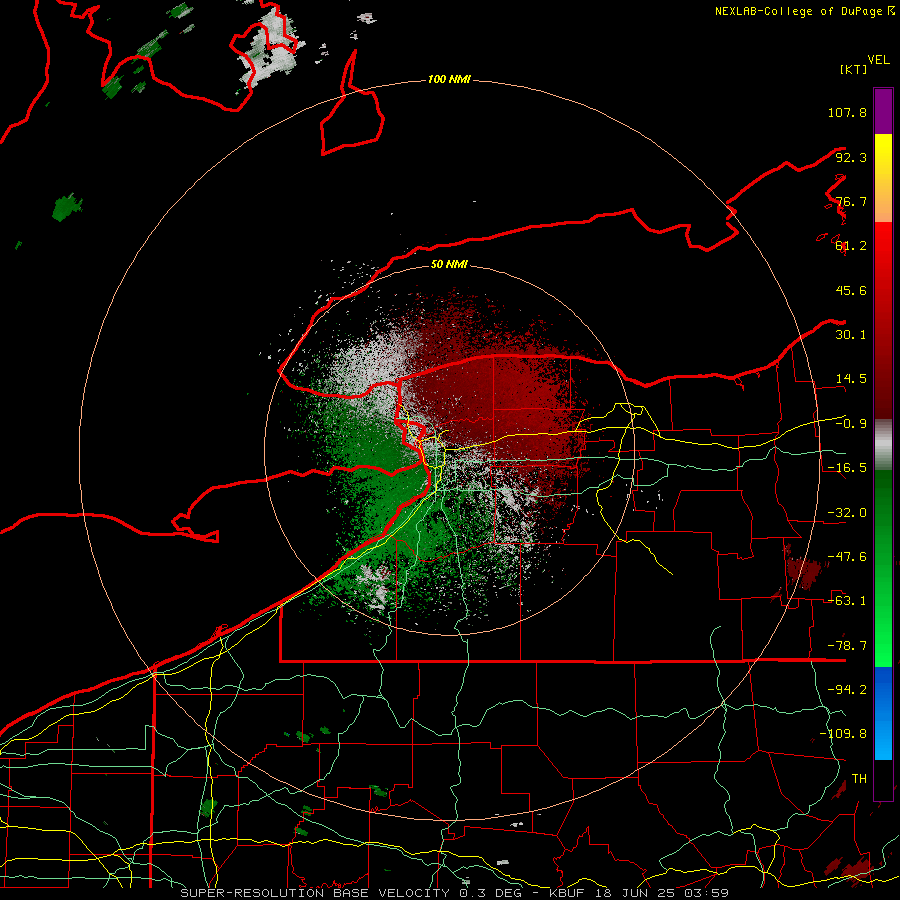Click the -0.9 legend value
The image size is (900, 900).
[x=851, y=424]
